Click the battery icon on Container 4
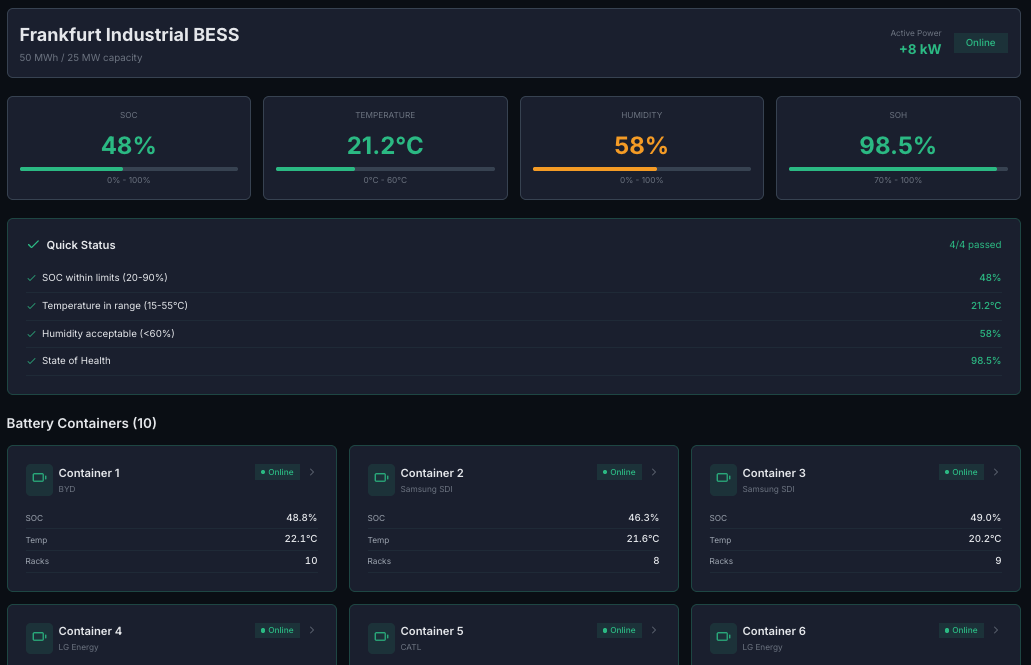The image size is (1031, 665). [38, 637]
